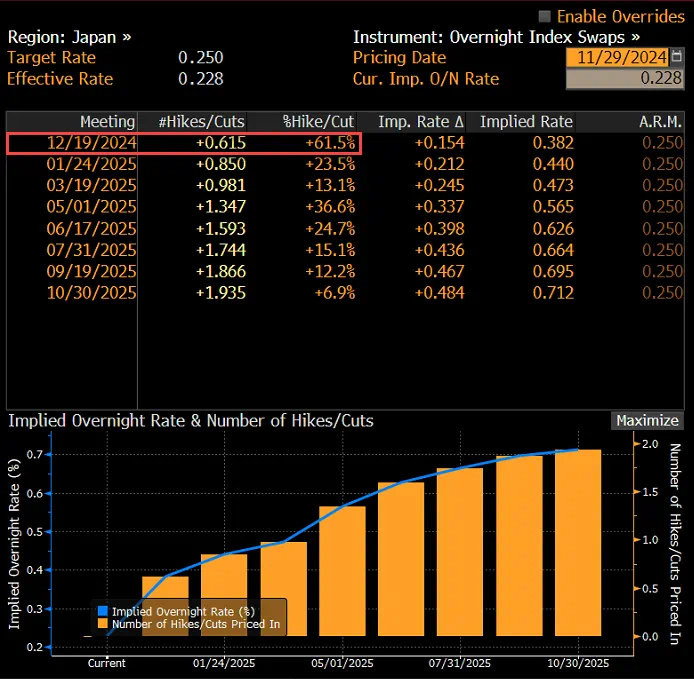Image resolution: width=694 pixels, height=679 pixels.
Task: Maximize the implied rate chart
Action: click(x=648, y=421)
